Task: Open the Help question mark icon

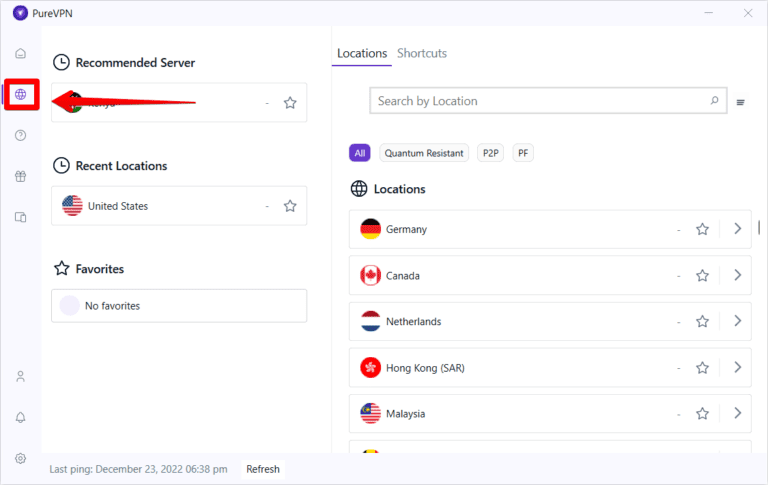Action: click(20, 135)
